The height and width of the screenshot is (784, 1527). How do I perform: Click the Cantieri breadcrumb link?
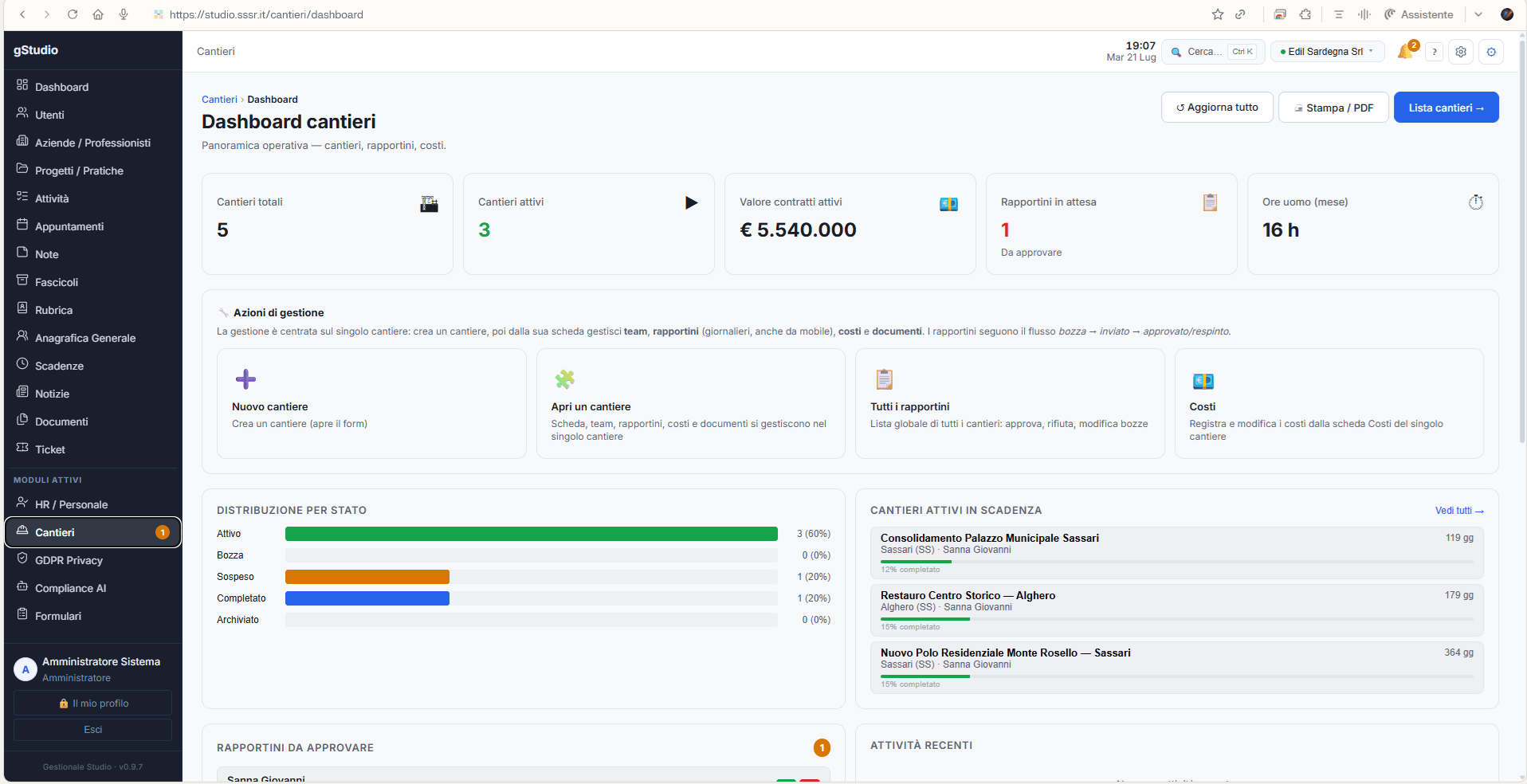(x=219, y=100)
